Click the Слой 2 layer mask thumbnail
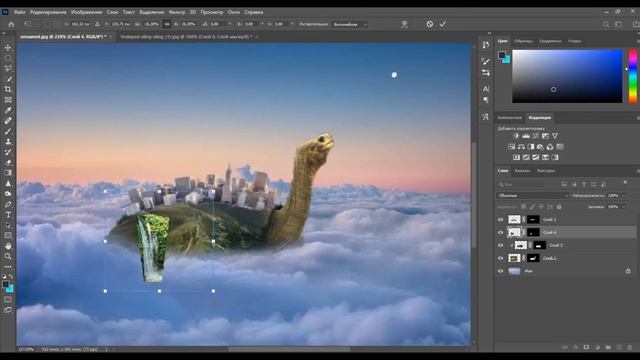 [x=533, y=220]
